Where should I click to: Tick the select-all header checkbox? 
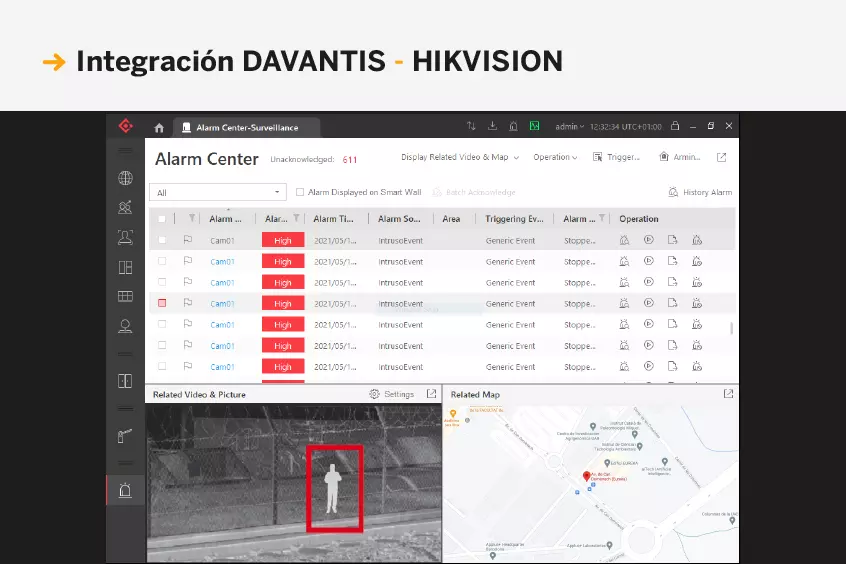pos(162,219)
